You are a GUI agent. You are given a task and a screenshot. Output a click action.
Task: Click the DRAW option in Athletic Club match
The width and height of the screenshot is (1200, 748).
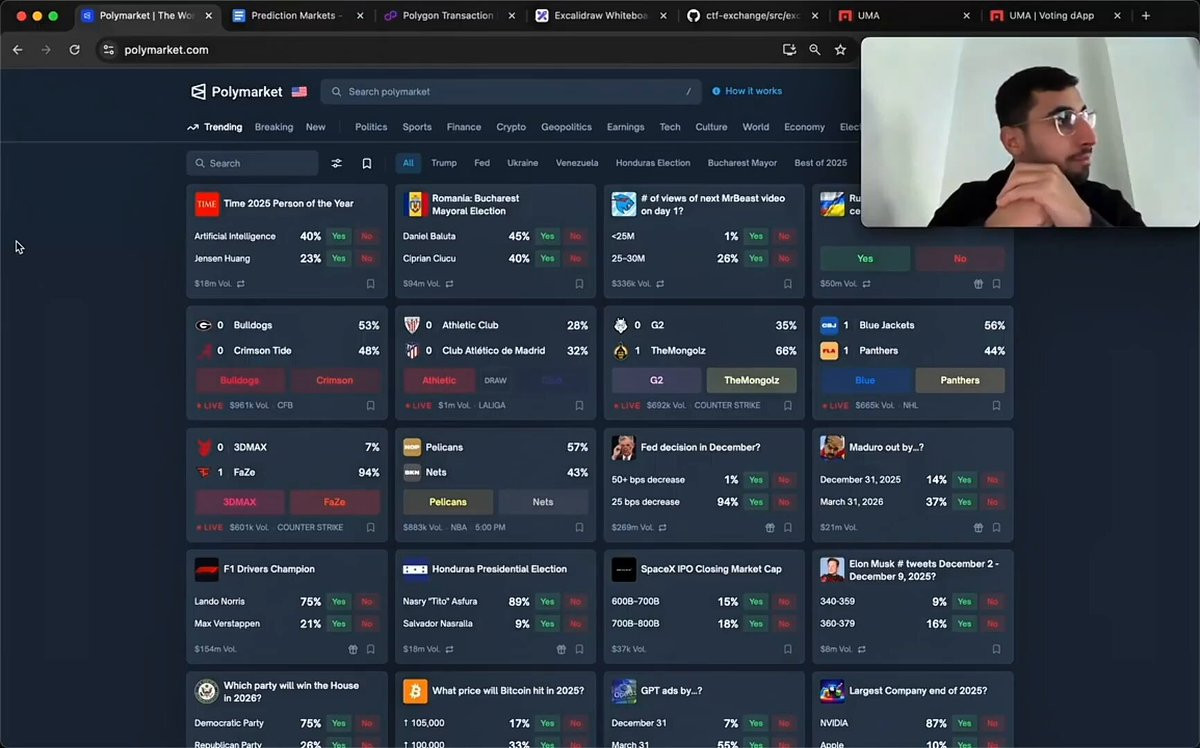point(496,380)
